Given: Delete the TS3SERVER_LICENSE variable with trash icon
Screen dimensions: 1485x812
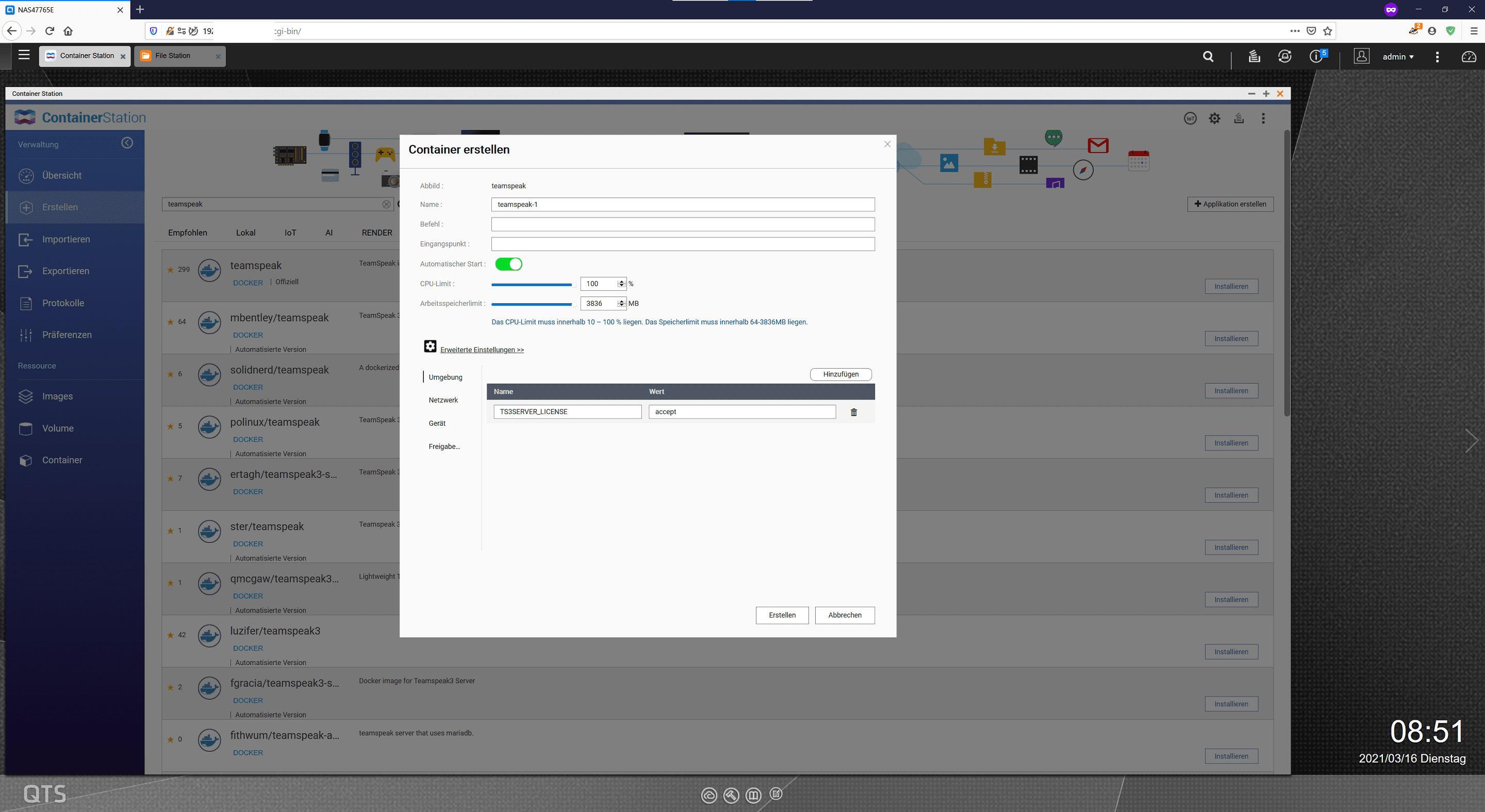Looking at the screenshot, I should coord(854,412).
